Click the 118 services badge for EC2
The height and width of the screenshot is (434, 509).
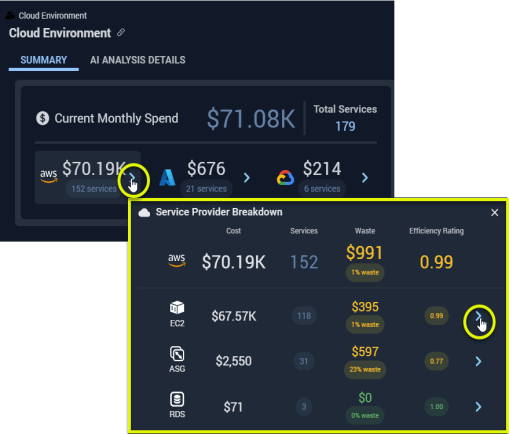click(x=304, y=316)
